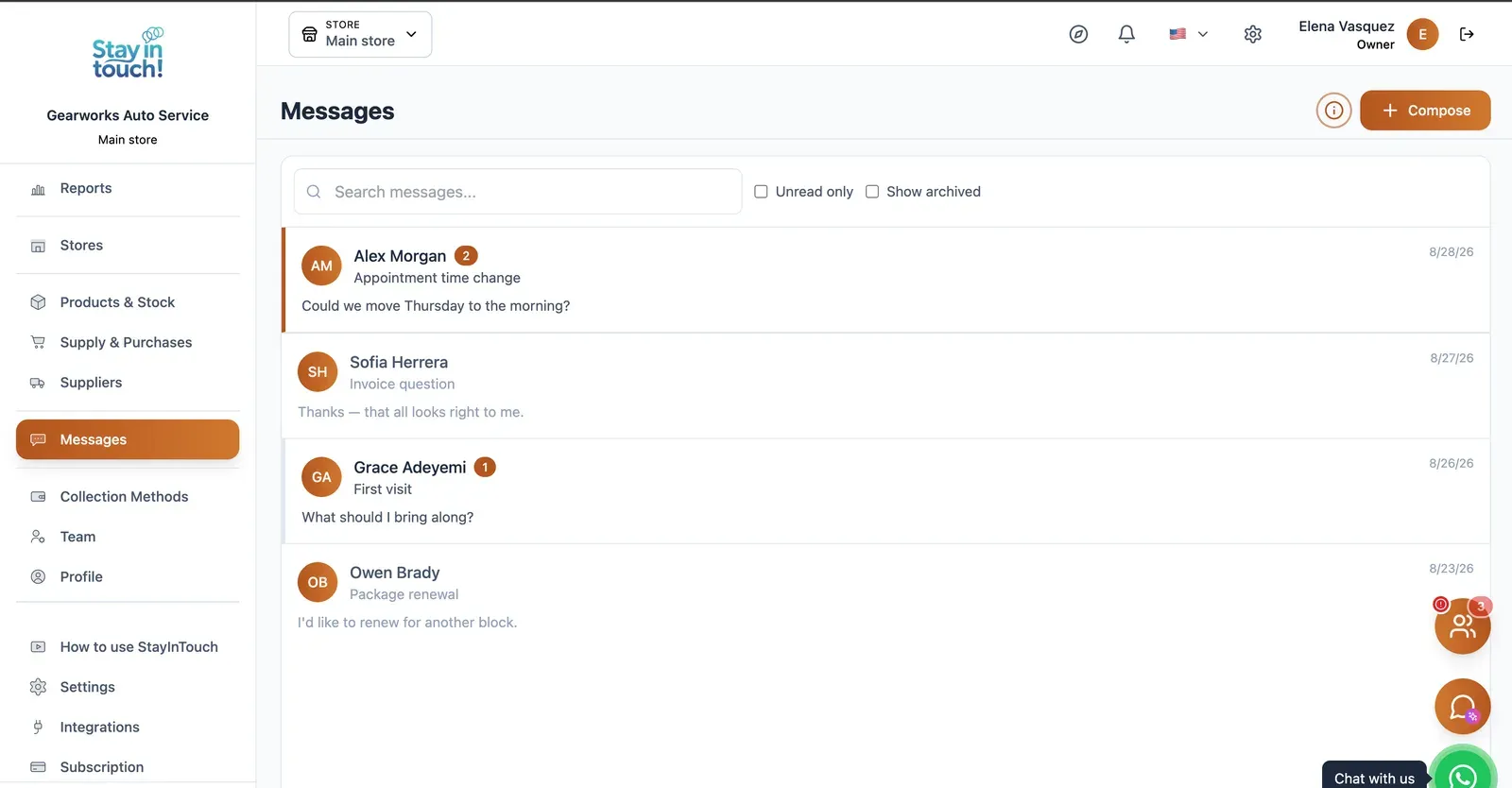Open Reports in the sidebar

pyautogui.click(x=128, y=189)
